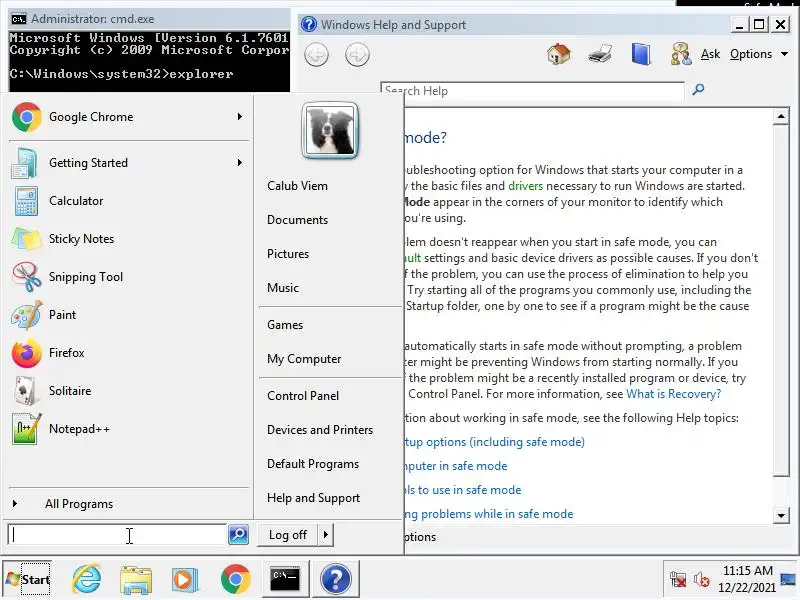Open Default Programs from the Start menu
Screen dimensions: 800x600
pyautogui.click(x=313, y=464)
